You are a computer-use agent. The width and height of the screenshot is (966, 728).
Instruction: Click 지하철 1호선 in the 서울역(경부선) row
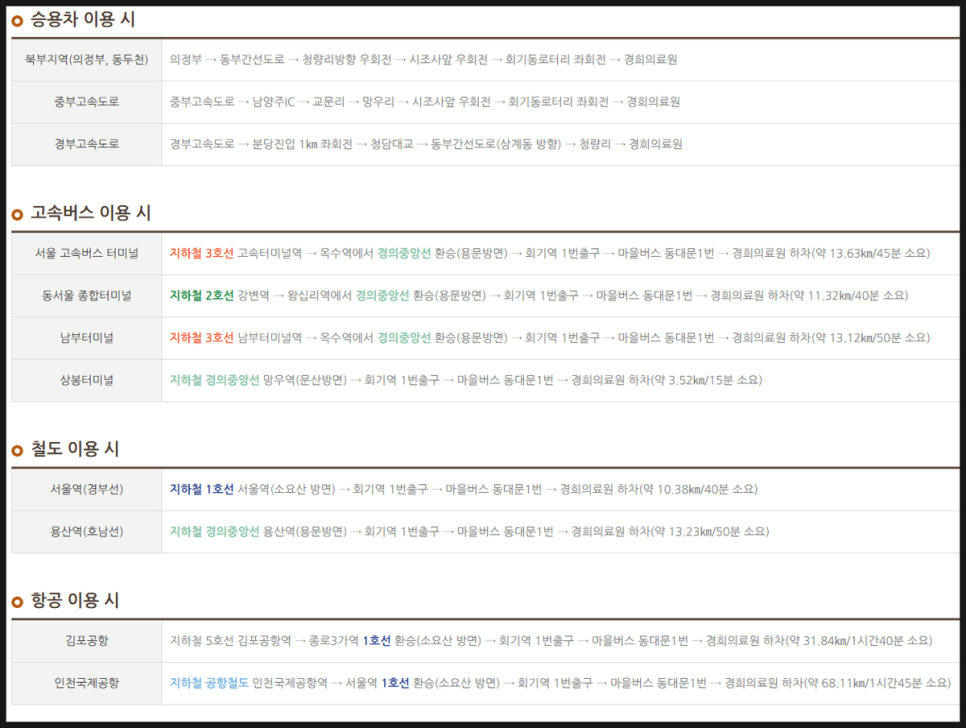201,489
